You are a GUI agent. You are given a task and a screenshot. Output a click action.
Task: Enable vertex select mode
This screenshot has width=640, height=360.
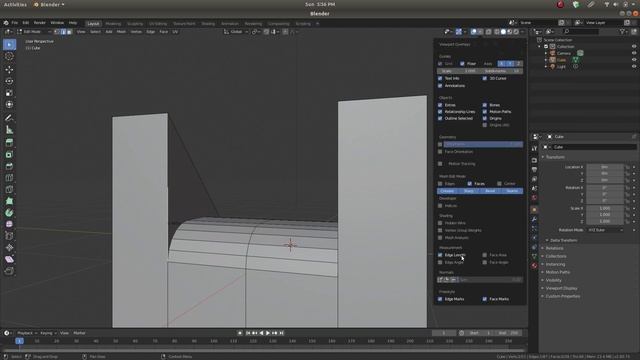(57, 31)
